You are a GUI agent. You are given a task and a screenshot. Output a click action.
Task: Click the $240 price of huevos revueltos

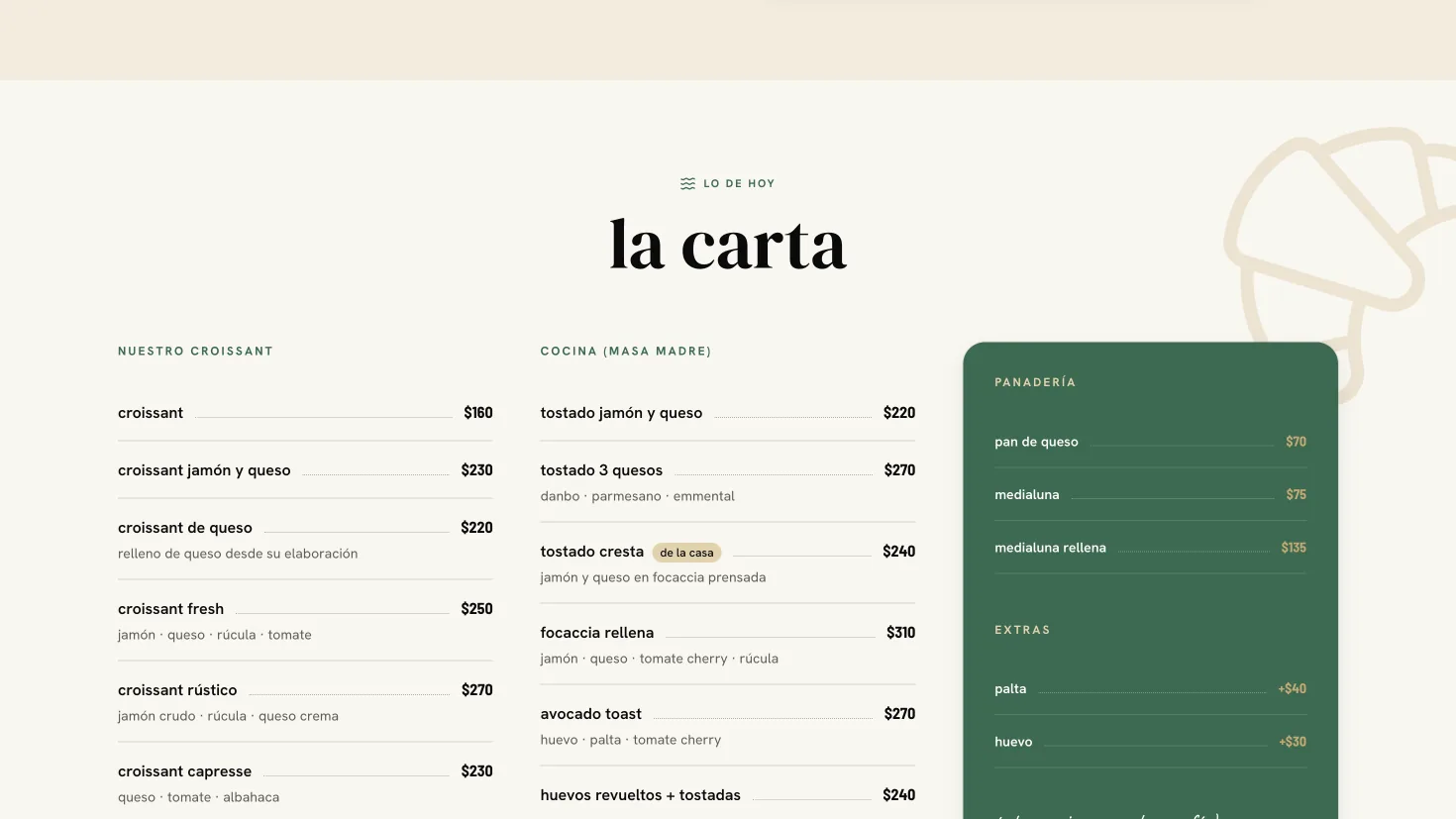point(899,795)
